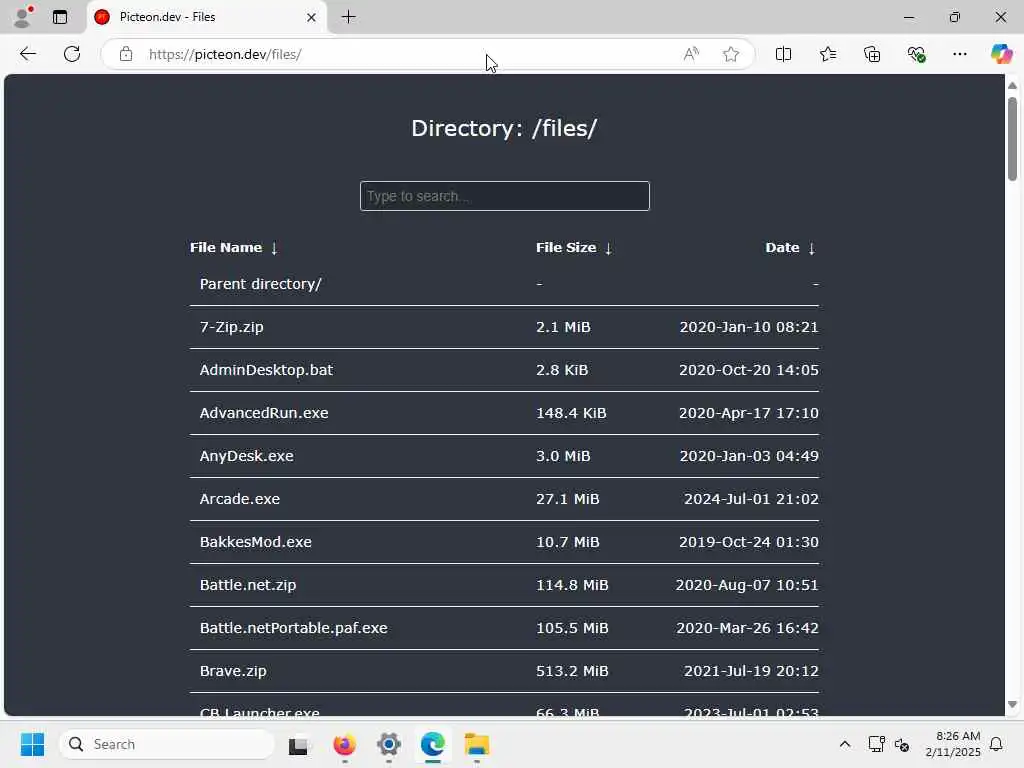Select the Picteon.dev - Files tab
Image resolution: width=1024 pixels, height=768 pixels.
pyautogui.click(x=206, y=17)
